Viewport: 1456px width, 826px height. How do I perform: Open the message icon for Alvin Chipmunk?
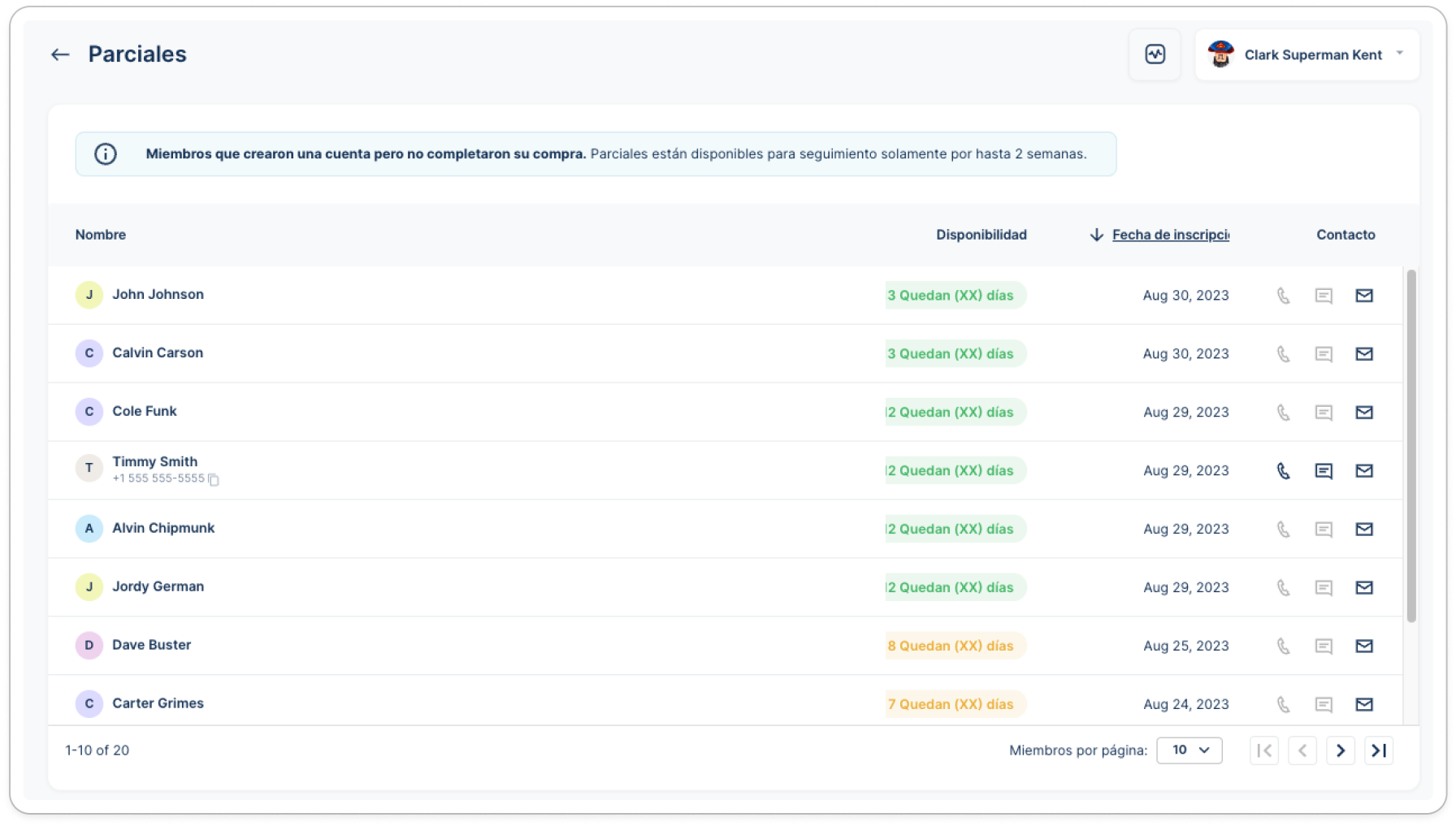pos(1324,530)
